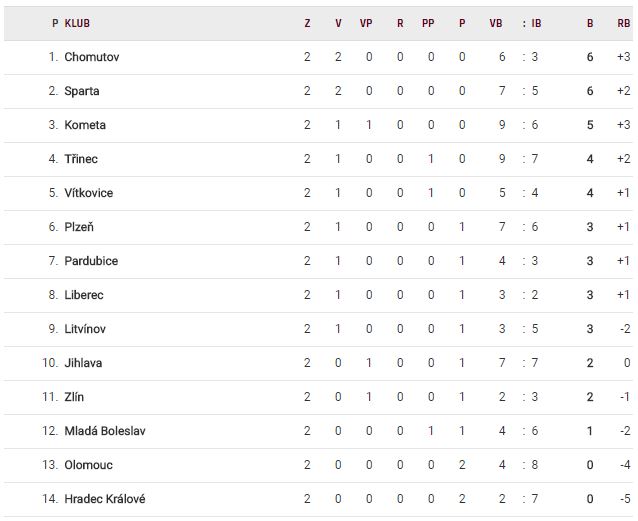This screenshot has width=638, height=521.
Task: Select the Plzeň club link
Action: (80, 227)
